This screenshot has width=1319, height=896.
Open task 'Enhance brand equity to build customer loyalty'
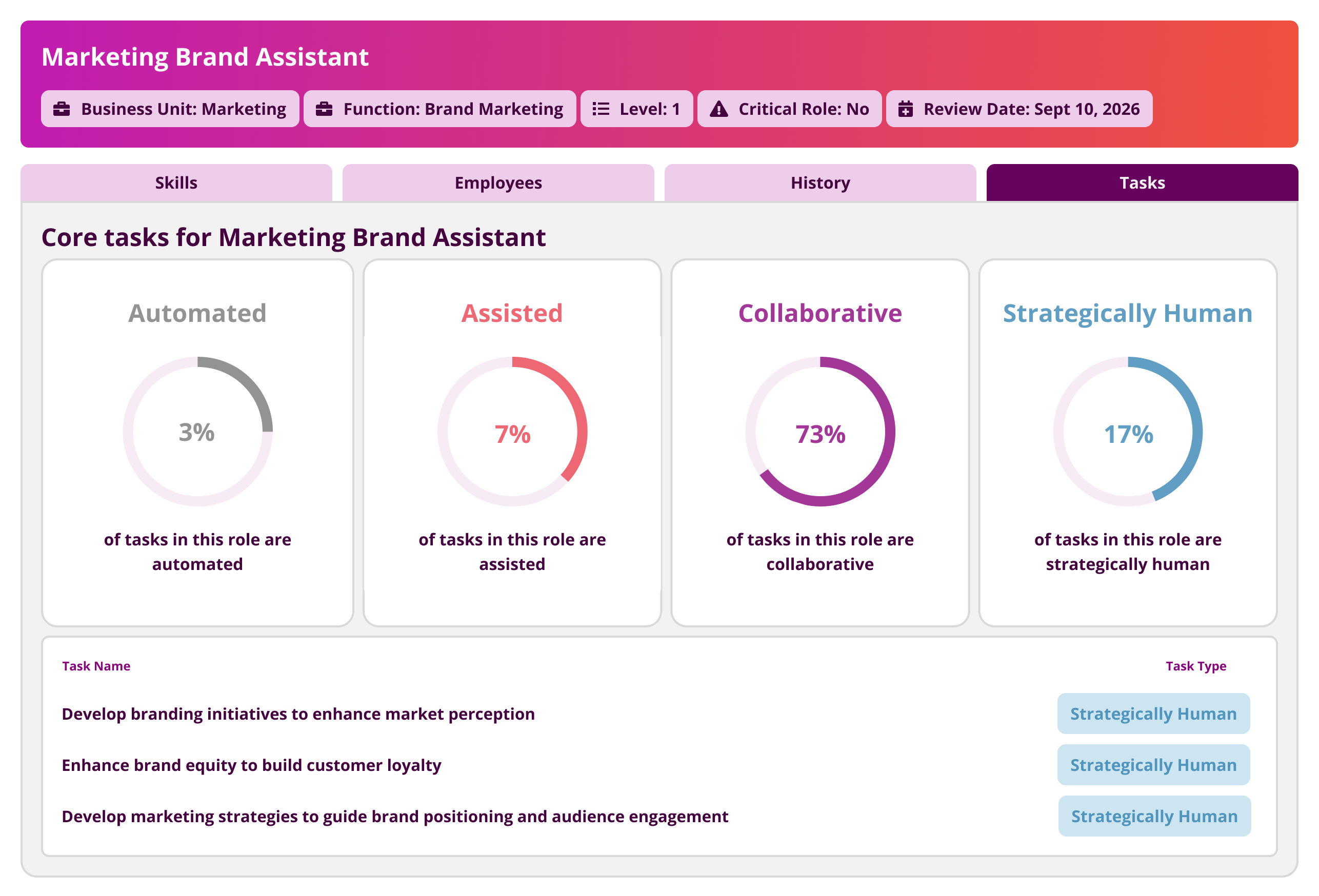point(251,765)
